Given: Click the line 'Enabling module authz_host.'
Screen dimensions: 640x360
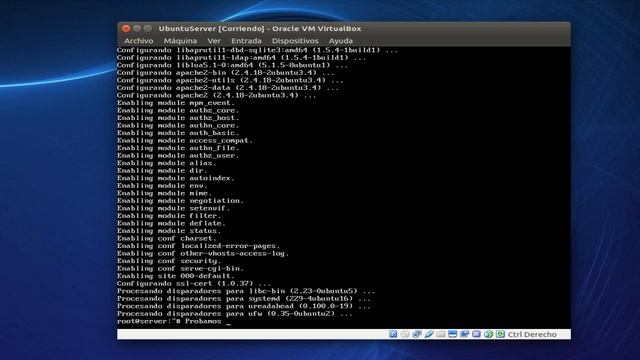Looking at the screenshot, I should (178, 118).
